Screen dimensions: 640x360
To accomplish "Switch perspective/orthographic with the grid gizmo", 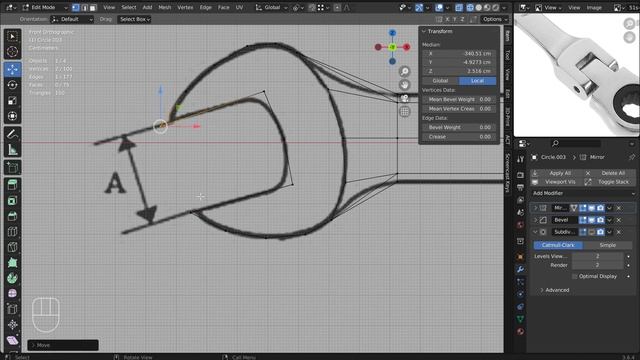I will (x=404, y=111).
